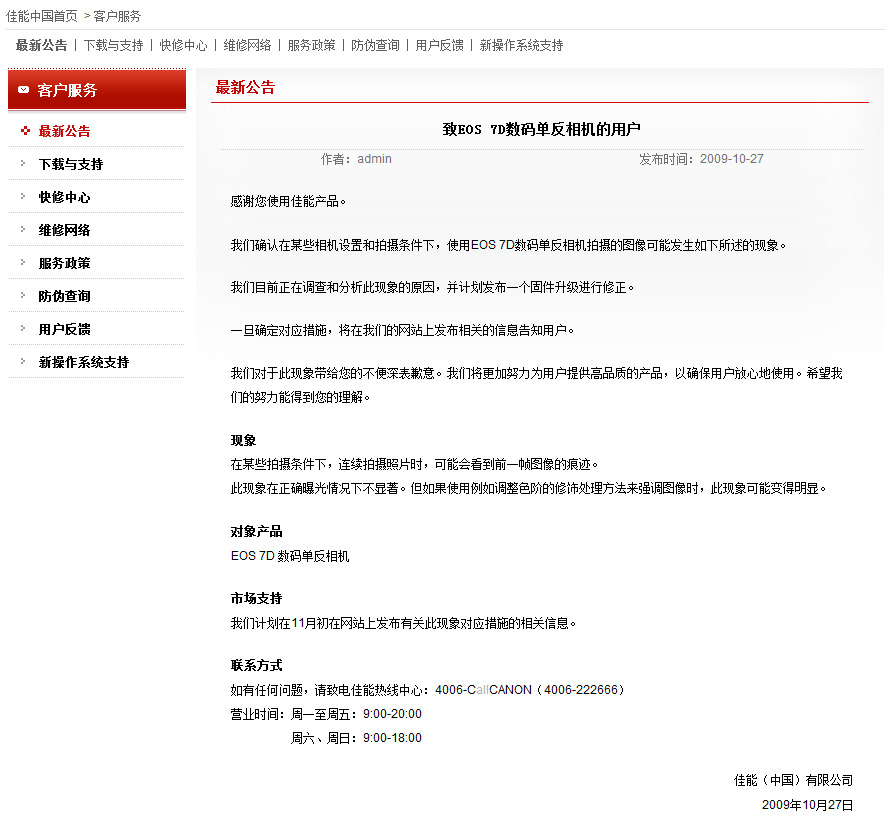895x832 pixels.
Task: Click hotline number 4006-222666
Action: [x=581, y=690]
